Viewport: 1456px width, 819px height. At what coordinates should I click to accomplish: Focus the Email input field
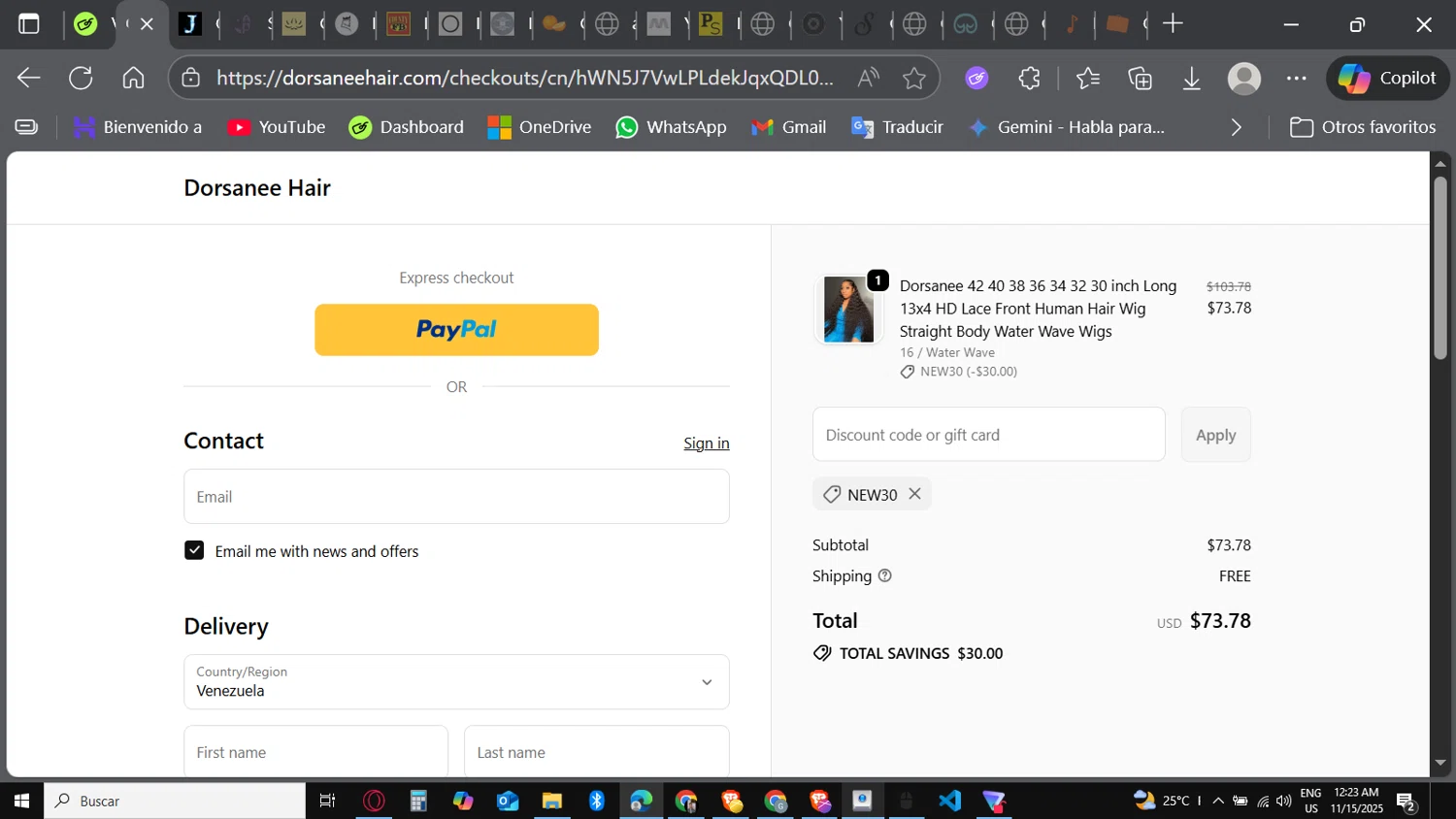pos(456,497)
